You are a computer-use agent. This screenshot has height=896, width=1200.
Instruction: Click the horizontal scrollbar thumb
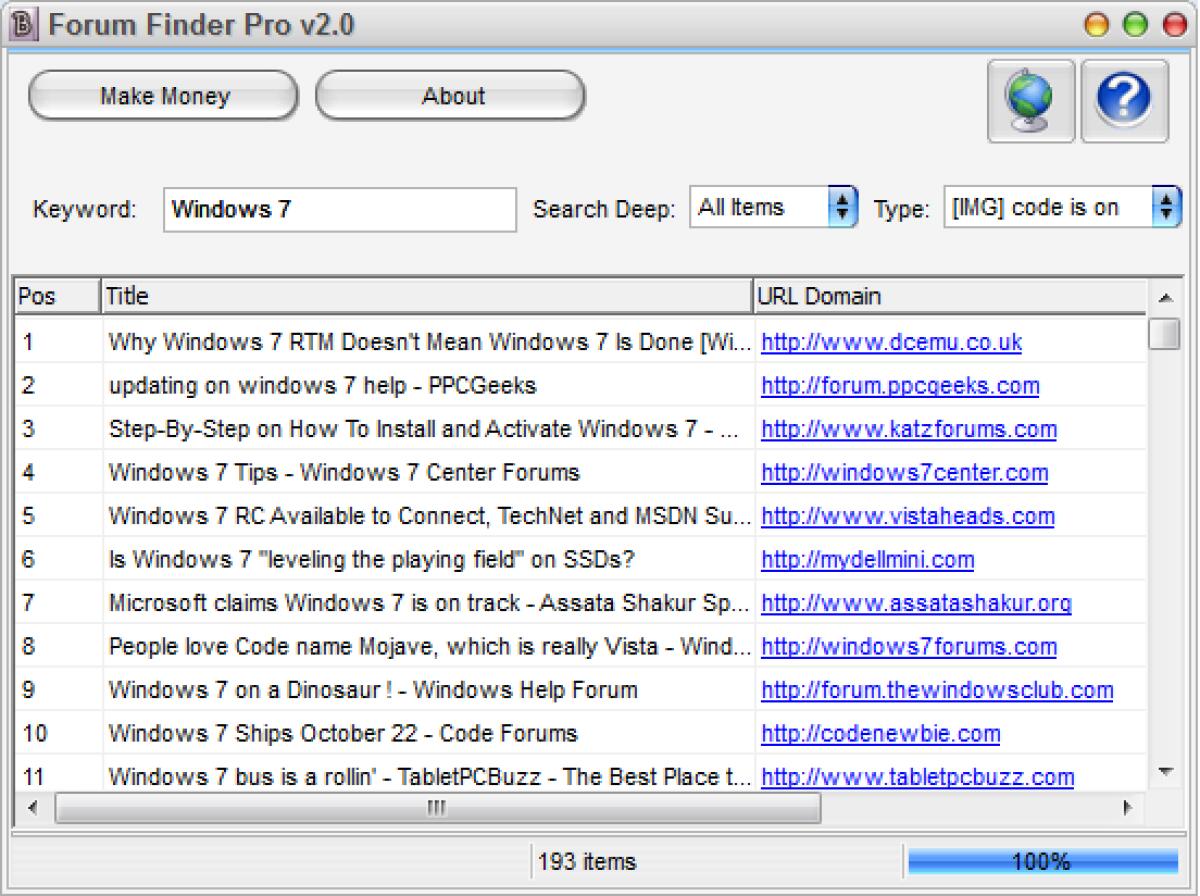437,807
